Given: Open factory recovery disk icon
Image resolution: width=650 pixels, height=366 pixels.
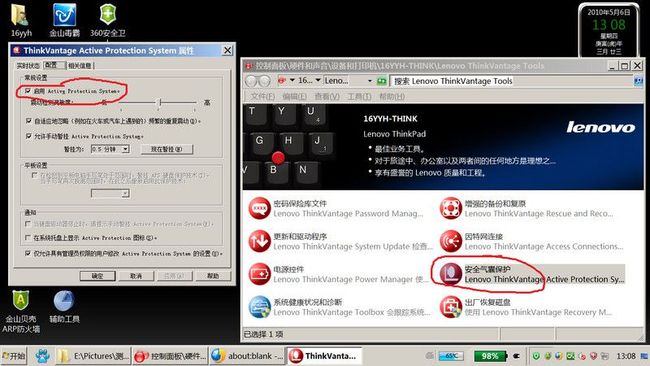Looking at the screenshot, I should pyautogui.click(x=451, y=307).
